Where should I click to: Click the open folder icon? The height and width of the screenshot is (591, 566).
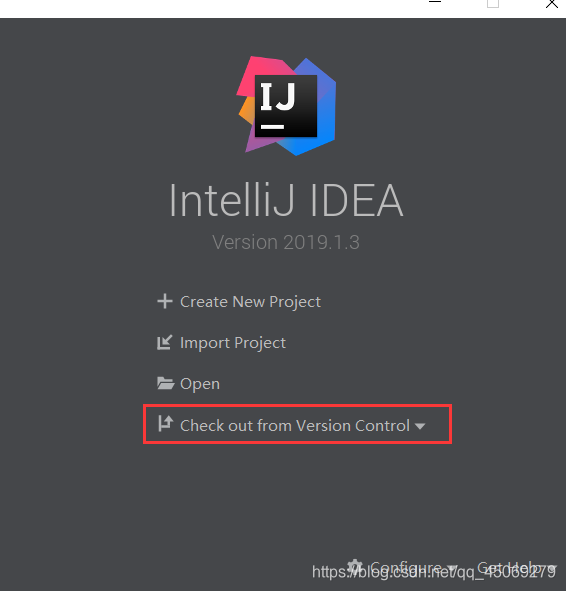click(165, 383)
